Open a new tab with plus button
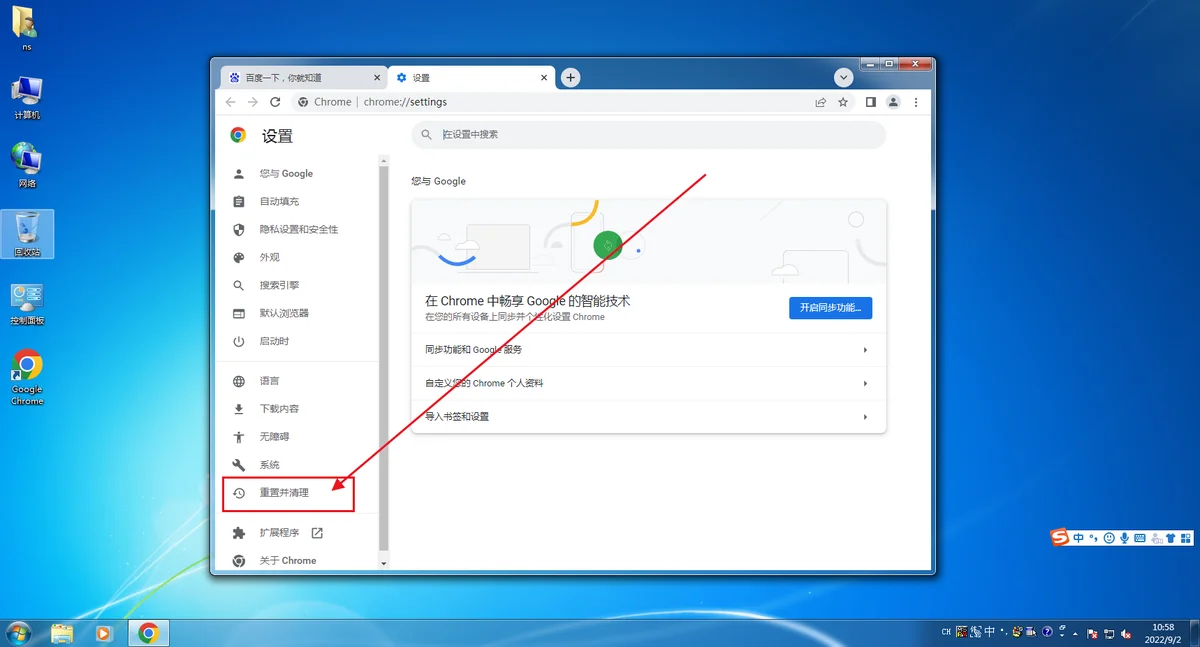1200x647 pixels. [570, 77]
